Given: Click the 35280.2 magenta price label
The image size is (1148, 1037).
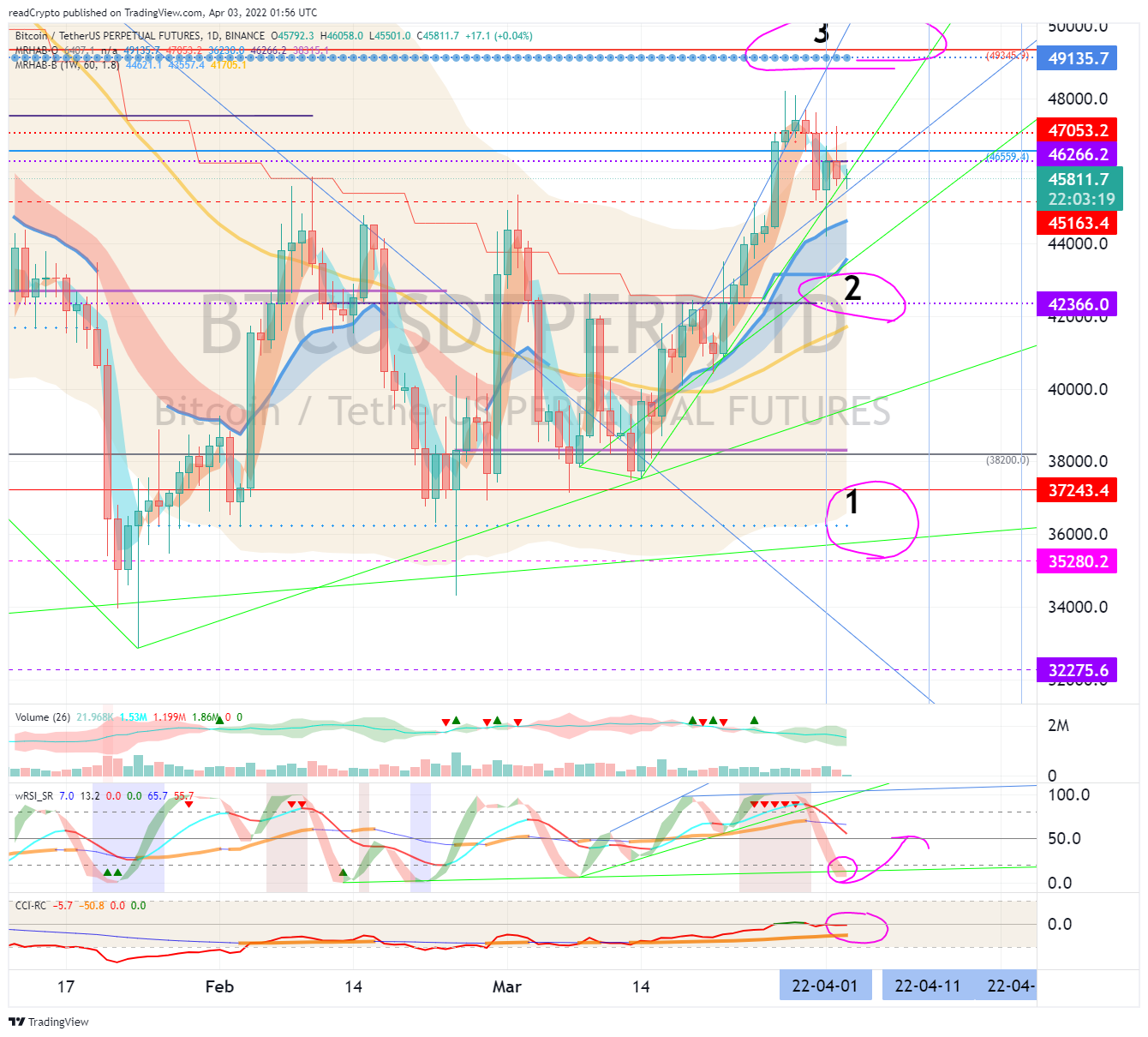Looking at the screenshot, I should [1079, 561].
